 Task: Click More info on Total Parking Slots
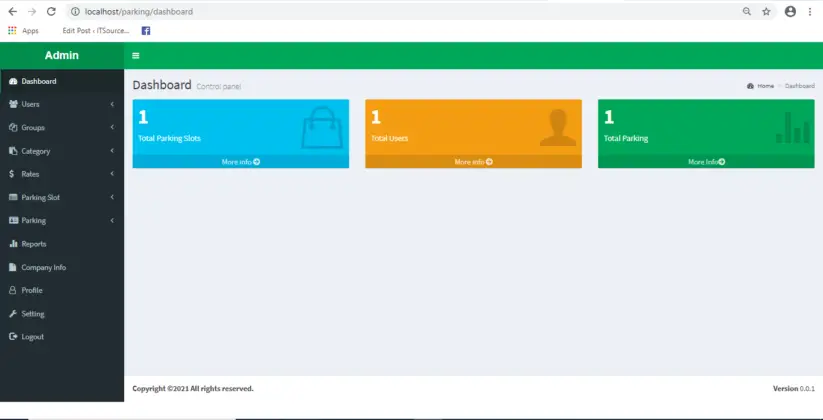[x=240, y=162]
